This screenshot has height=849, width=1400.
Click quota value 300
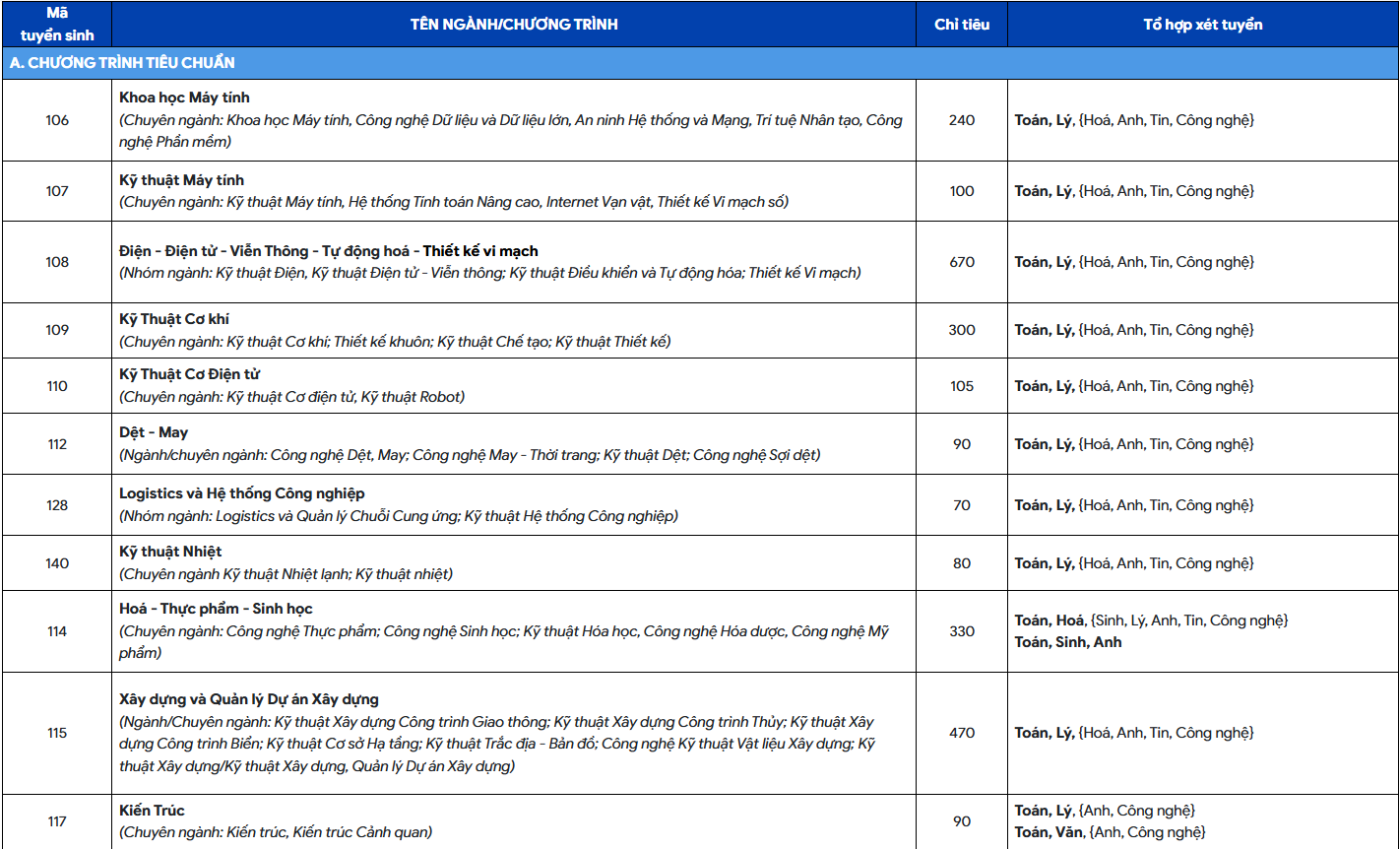[962, 330]
